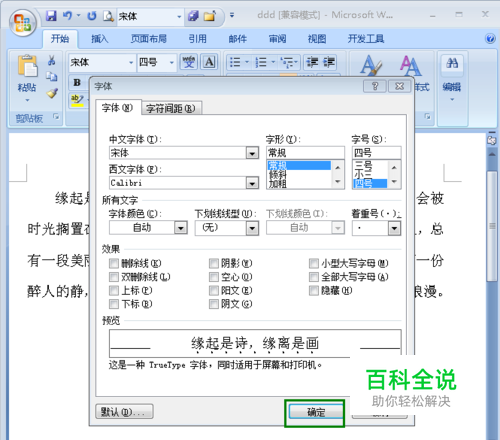
Task: Open Clipboard pane launcher arrow
Action: point(56,116)
